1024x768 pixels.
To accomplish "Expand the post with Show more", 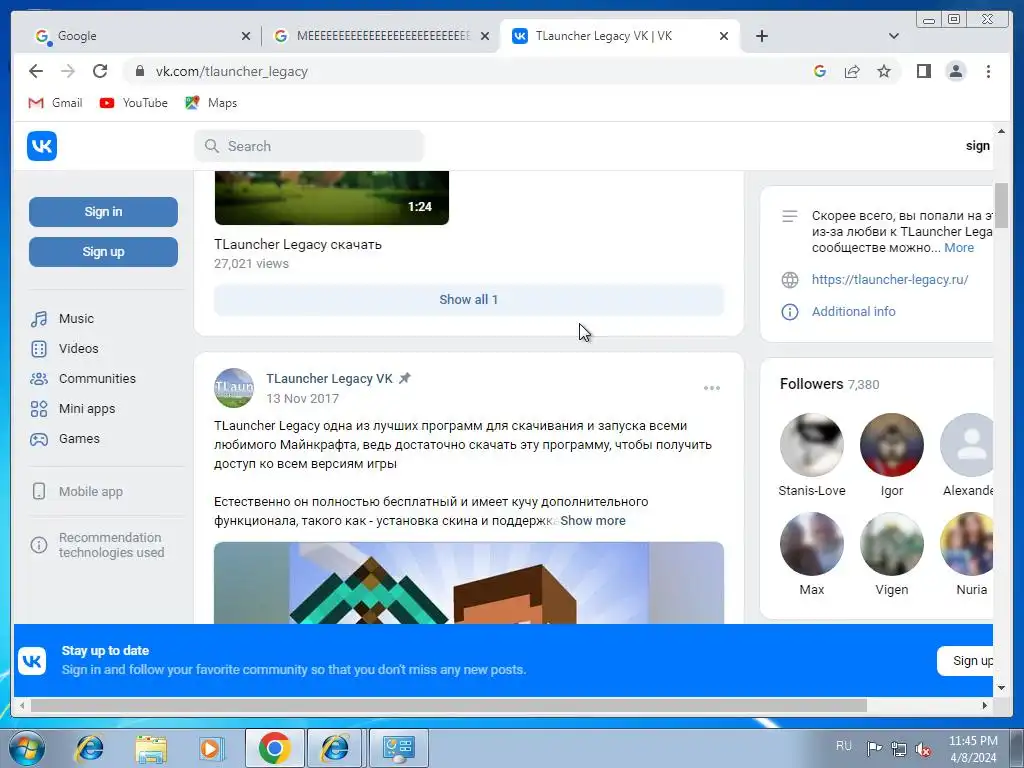I will coord(592,520).
